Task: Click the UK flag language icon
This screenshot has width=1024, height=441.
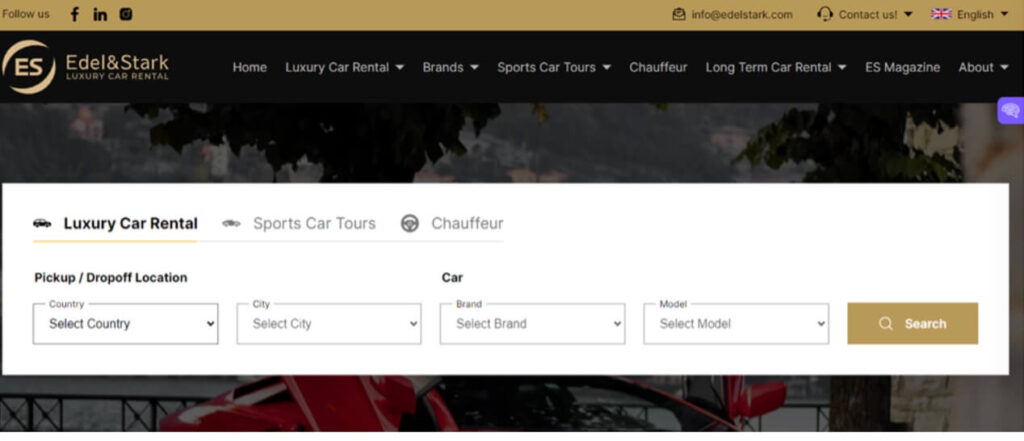Action: point(941,14)
